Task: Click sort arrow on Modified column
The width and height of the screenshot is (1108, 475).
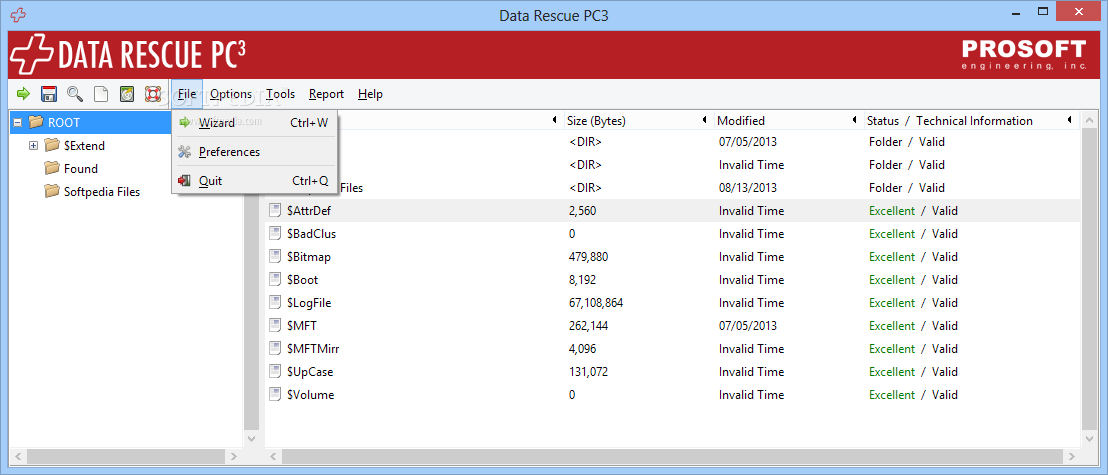Action: (x=854, y=120)
